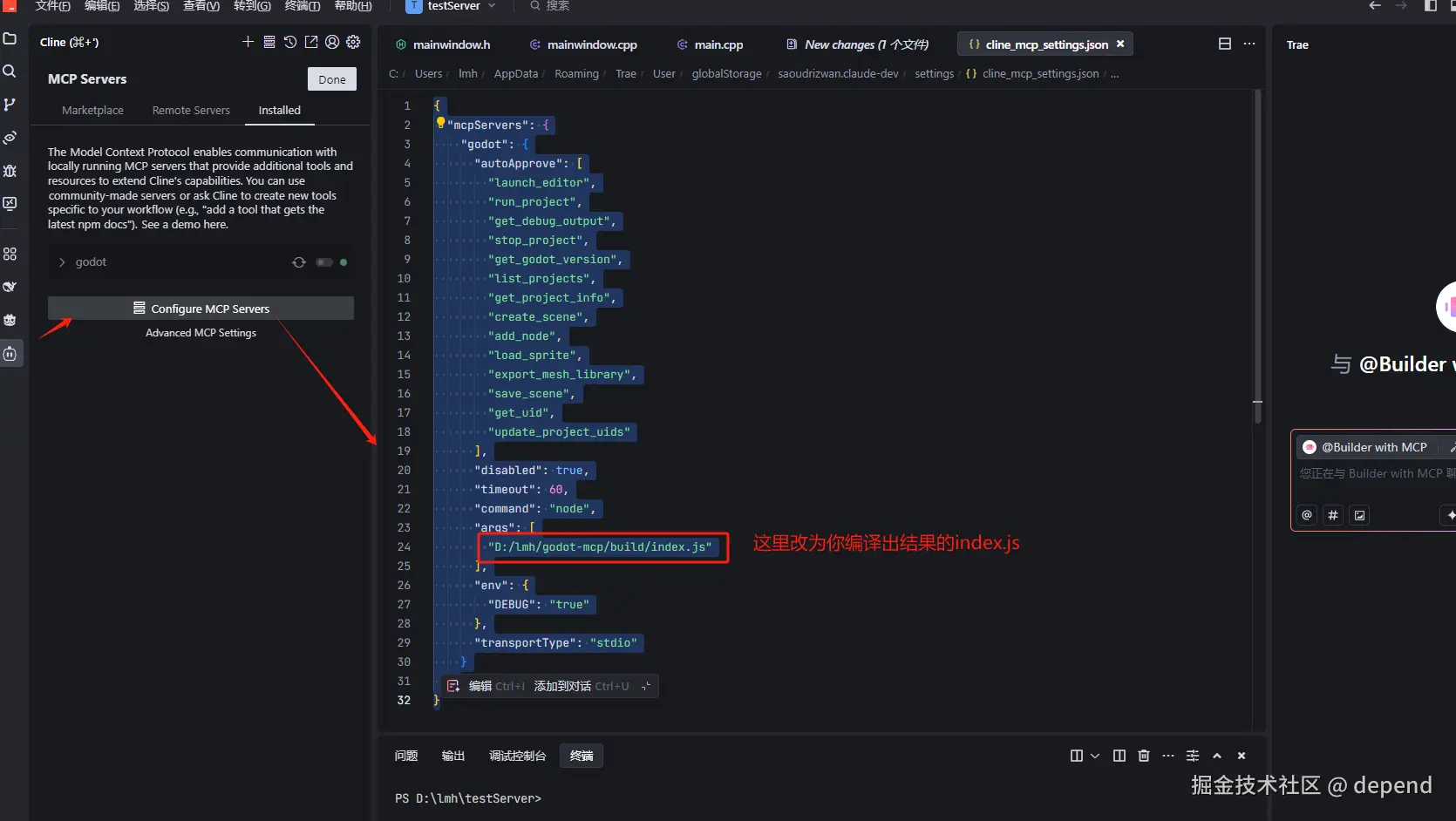Open Cline in editor popout icon

click(x=311, y=42)
